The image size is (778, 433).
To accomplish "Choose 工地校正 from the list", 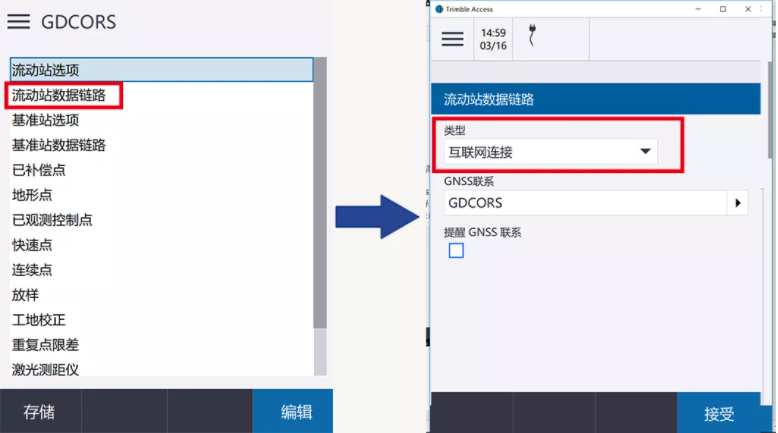I will click(x=40, y=320).
